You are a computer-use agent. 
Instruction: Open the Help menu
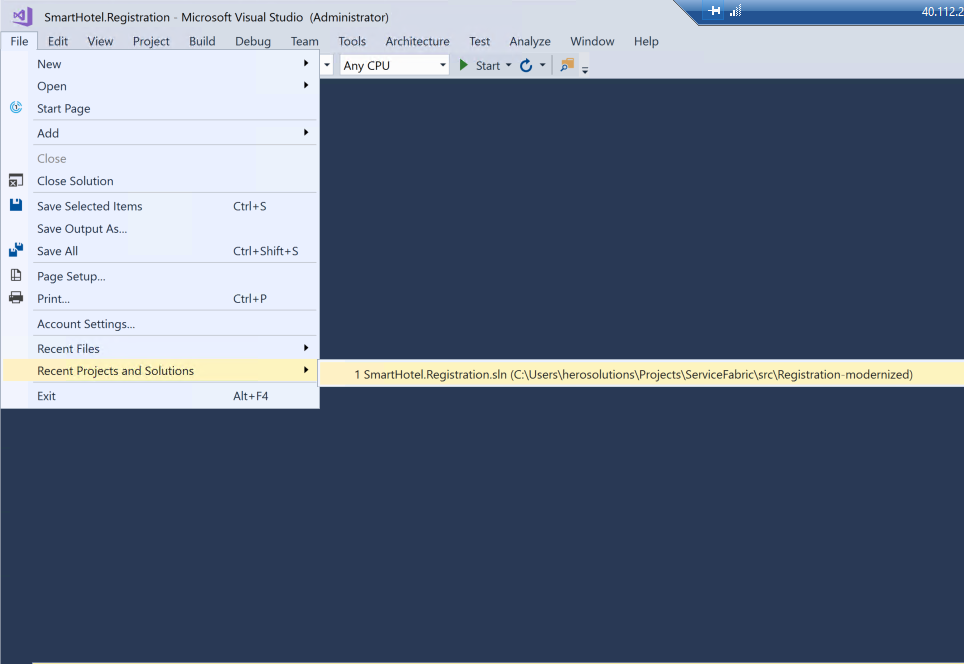coord(646,41)
